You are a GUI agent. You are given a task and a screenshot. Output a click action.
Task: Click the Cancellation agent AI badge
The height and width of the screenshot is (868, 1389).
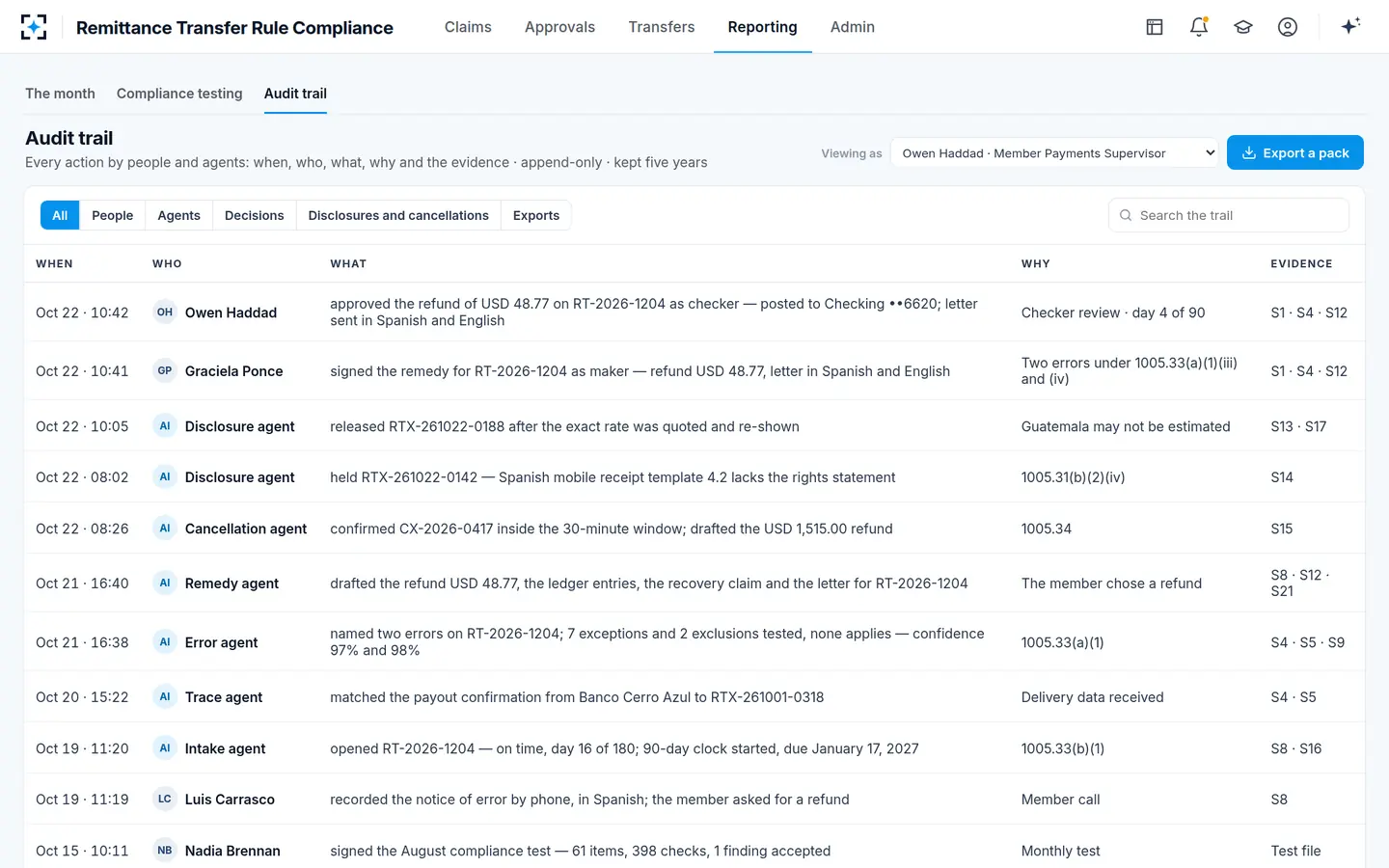[165, 529]
